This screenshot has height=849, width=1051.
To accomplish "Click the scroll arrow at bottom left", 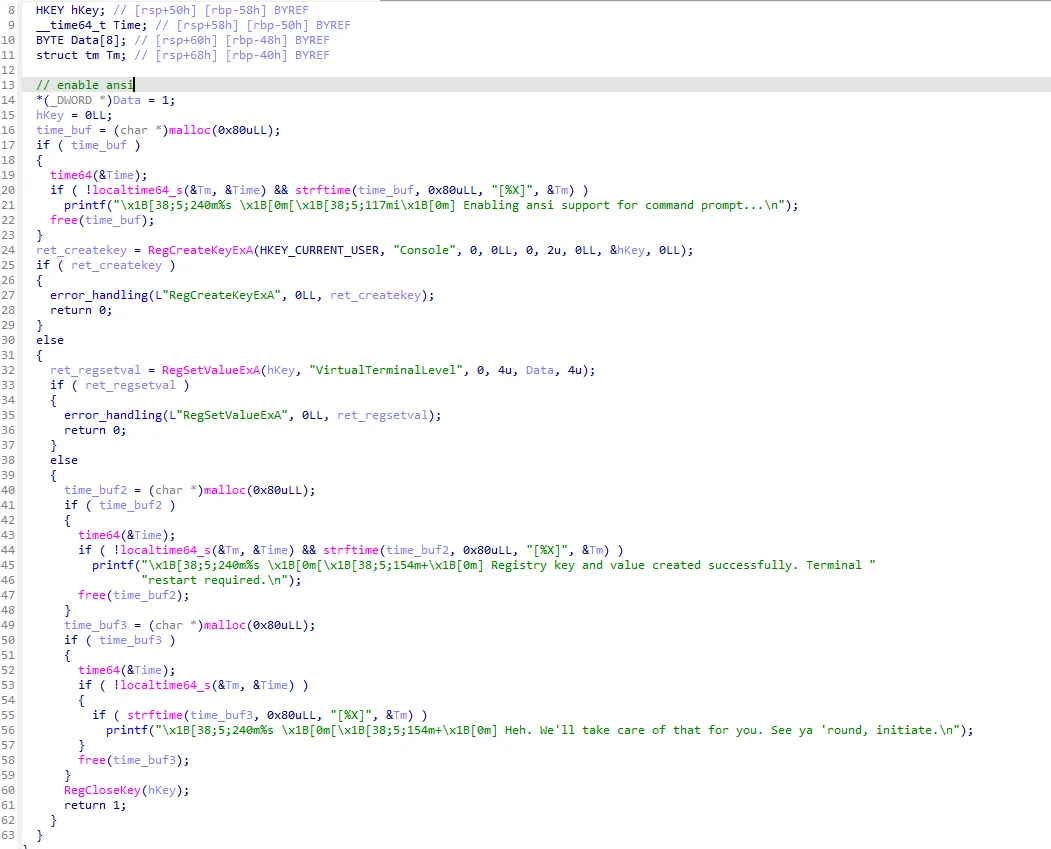I will click(x=8, y=845).
